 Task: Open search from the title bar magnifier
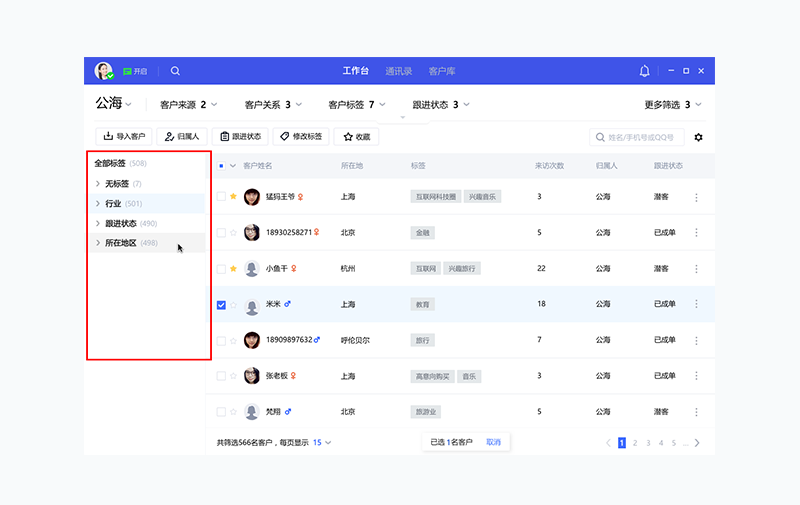pyautogui.click(x=175, y=71)
